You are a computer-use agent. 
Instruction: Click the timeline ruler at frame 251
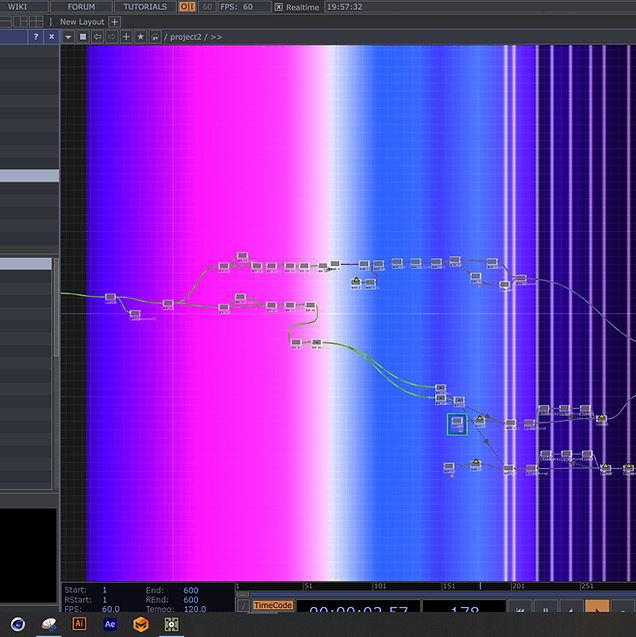[587, 586]
